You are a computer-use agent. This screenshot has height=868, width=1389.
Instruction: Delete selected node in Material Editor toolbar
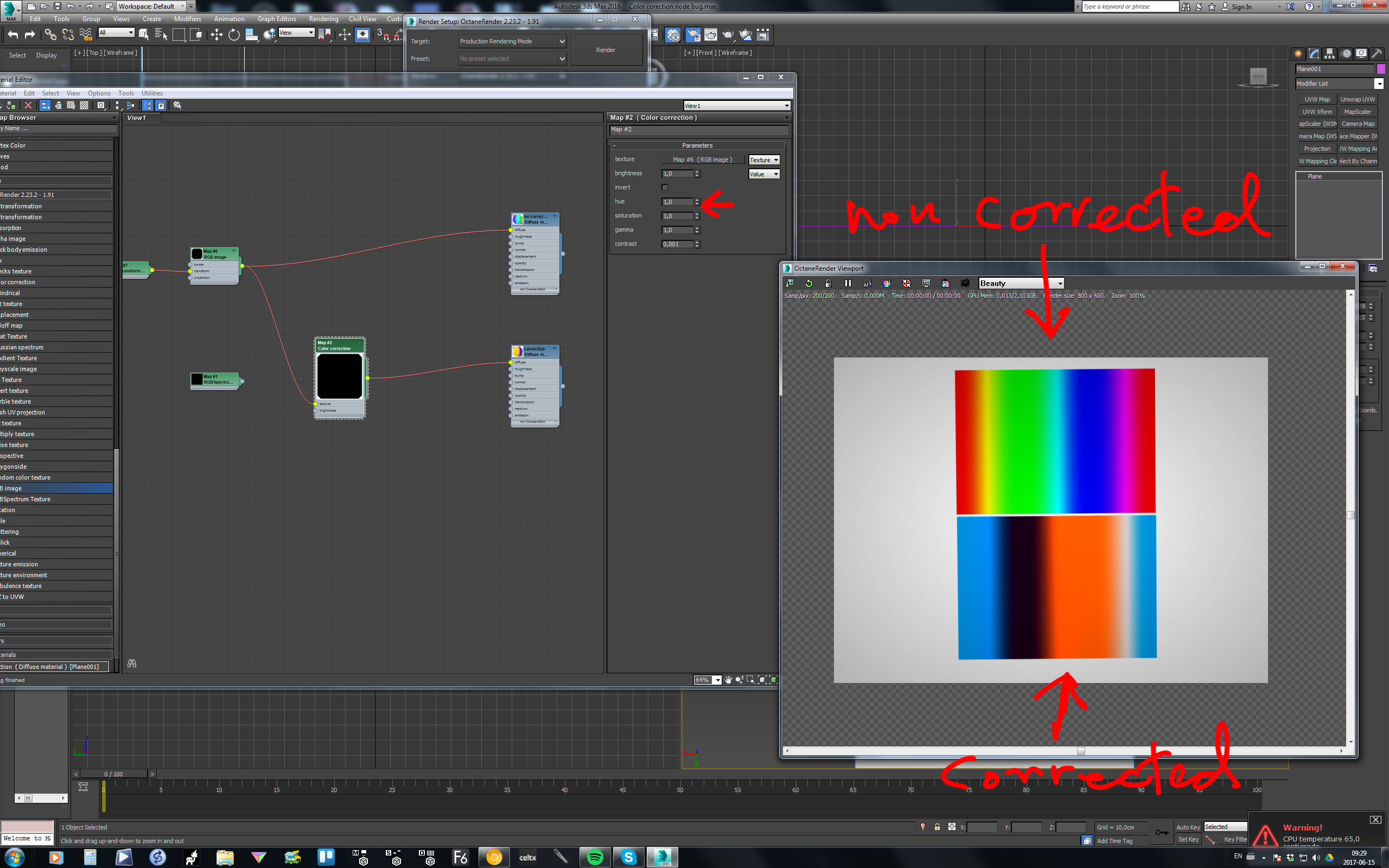[28, 105]
